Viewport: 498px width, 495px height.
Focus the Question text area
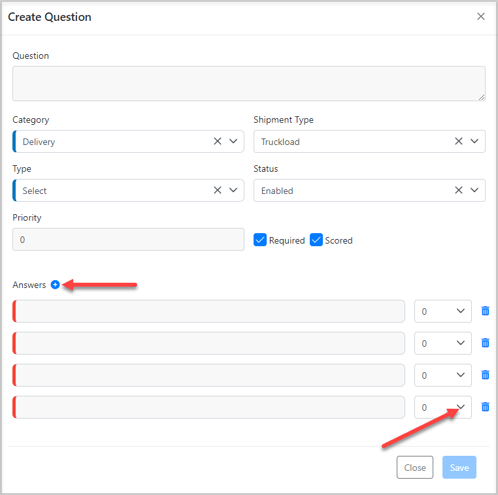pos(249,83)
